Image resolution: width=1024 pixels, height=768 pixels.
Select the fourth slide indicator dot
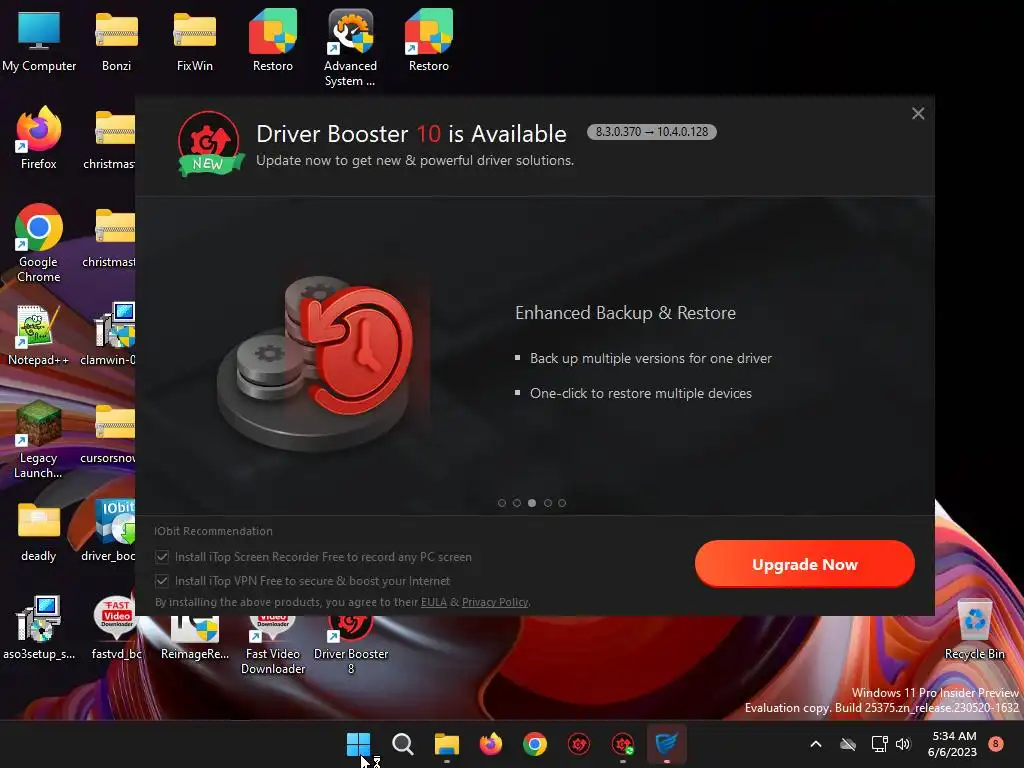coord(547,503)
